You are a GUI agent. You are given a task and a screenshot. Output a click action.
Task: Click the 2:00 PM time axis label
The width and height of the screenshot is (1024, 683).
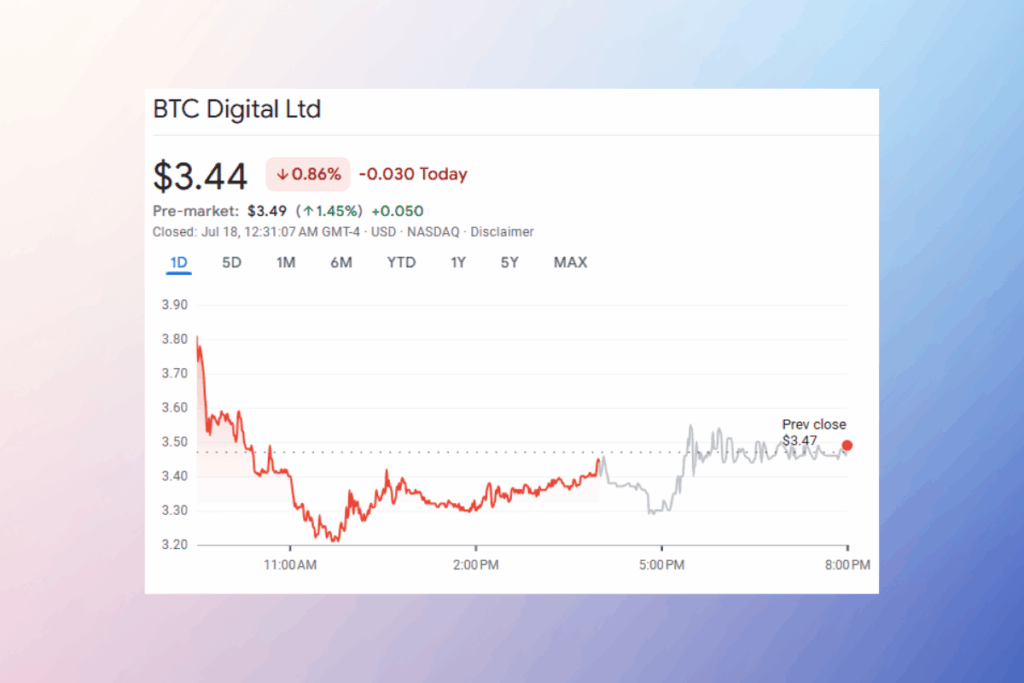[475, 565]
